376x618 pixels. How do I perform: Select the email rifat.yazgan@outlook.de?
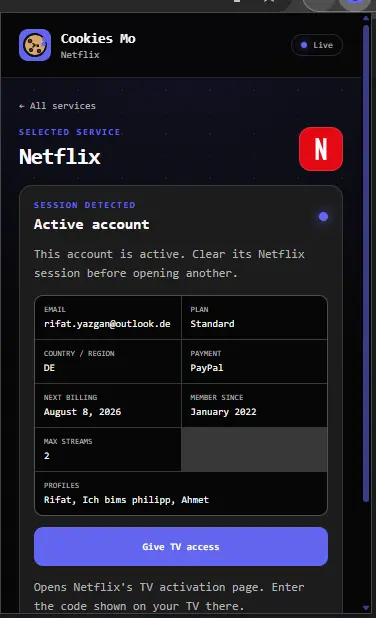click(107, 324)
